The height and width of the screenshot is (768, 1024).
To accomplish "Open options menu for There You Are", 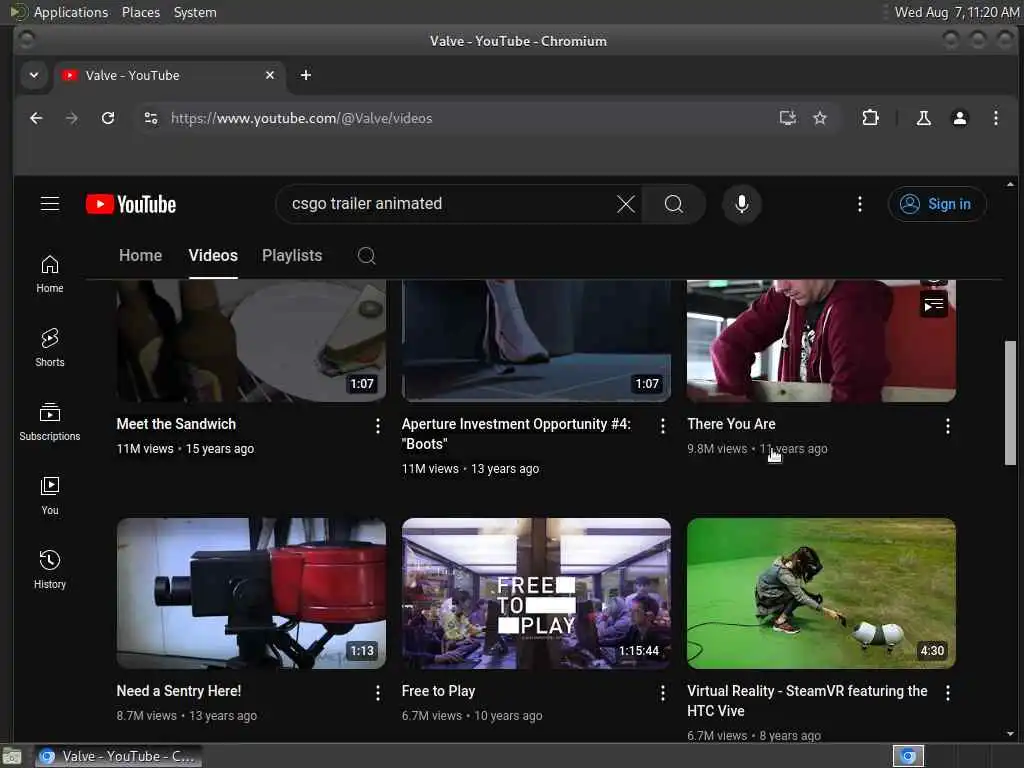I will coord(948,426).
